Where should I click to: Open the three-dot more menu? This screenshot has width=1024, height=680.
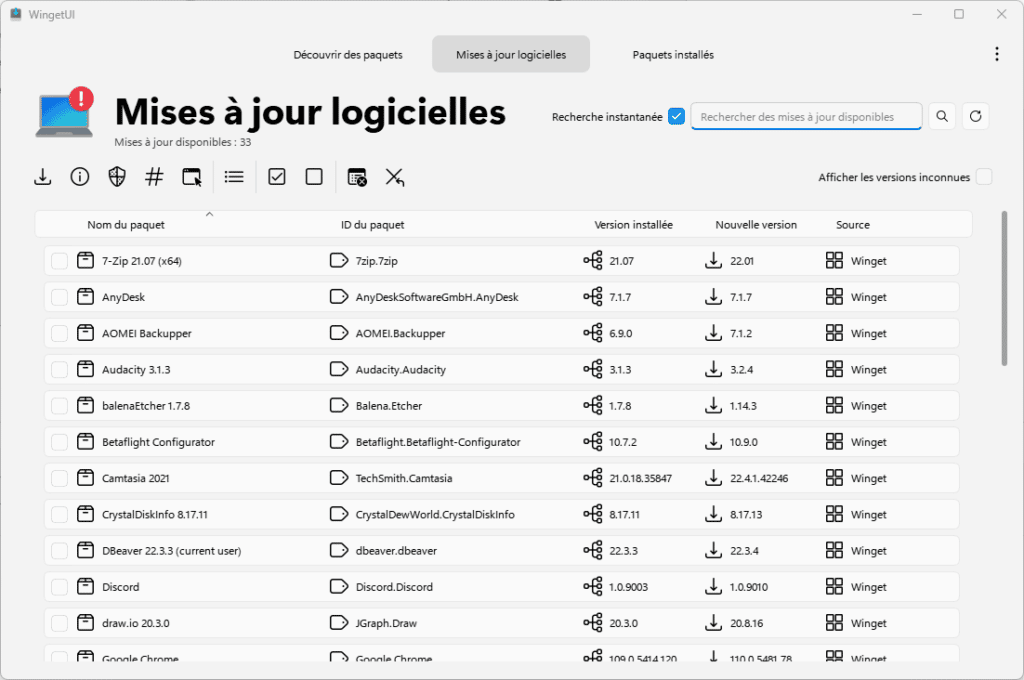click(997, 54)
